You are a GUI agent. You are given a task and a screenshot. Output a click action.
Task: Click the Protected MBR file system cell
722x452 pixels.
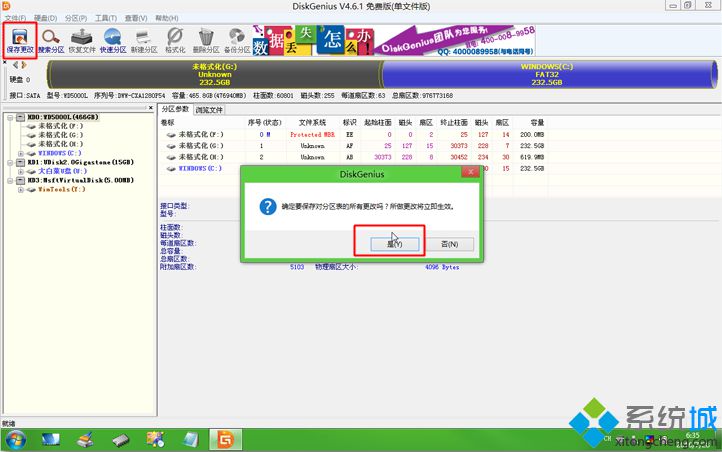[312, 134]
